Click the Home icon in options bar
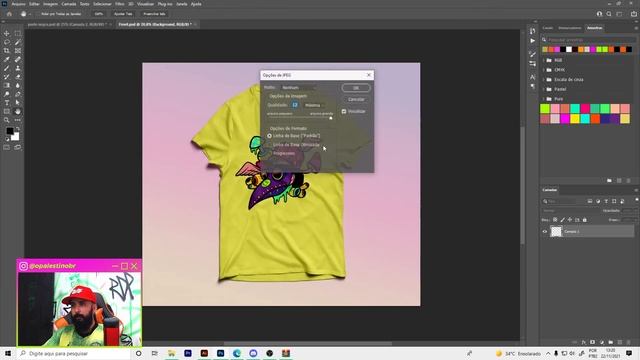Screen dimensions: 640x360 pos(9,14)
